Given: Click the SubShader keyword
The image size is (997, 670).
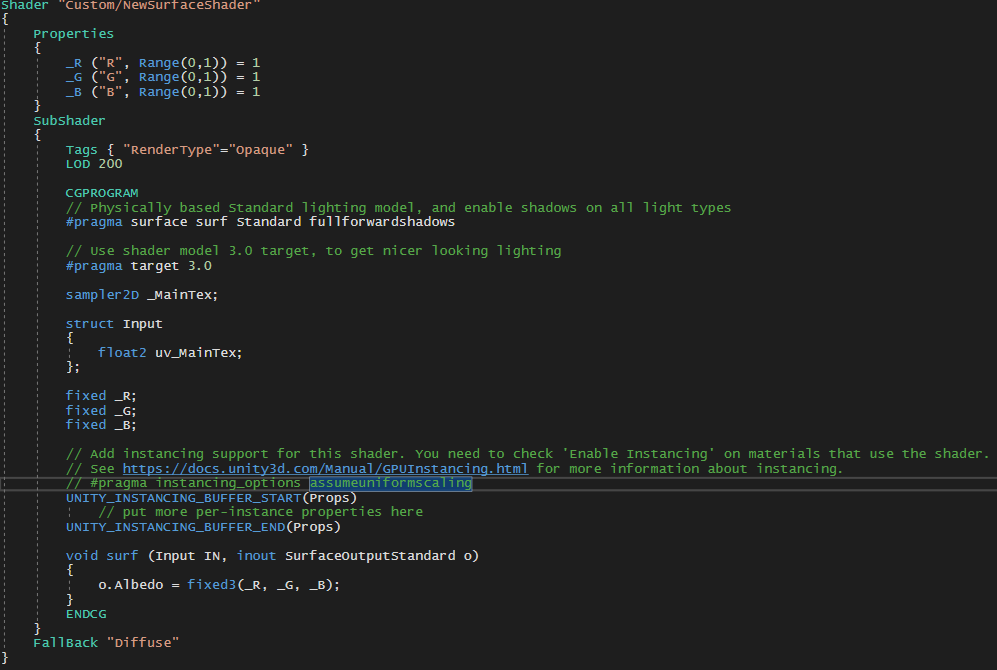Looking at the screenshot, I should pyautogui.click(x=69, y=121).
